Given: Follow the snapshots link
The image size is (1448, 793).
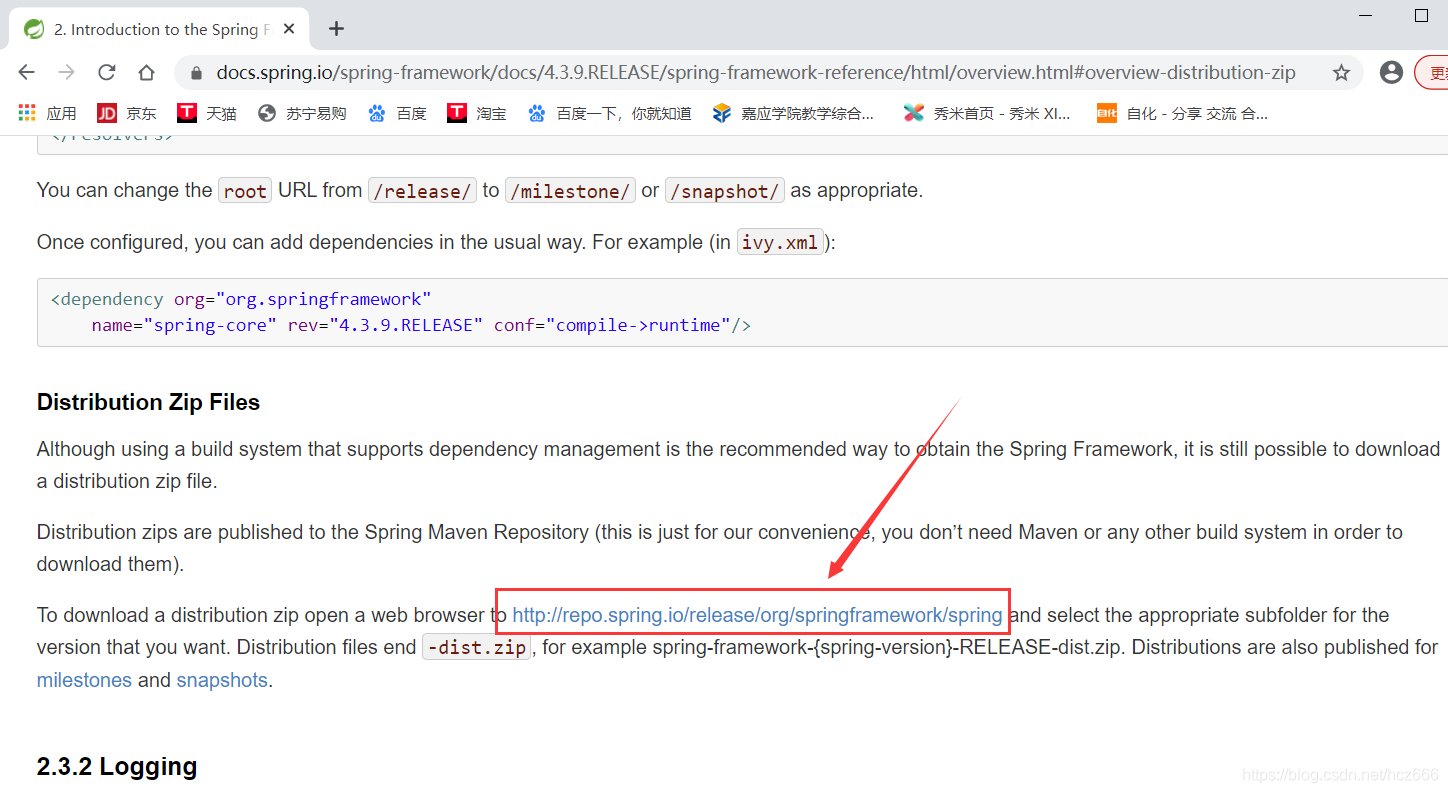Looking at the screenshot, I should tap(222, 680).
